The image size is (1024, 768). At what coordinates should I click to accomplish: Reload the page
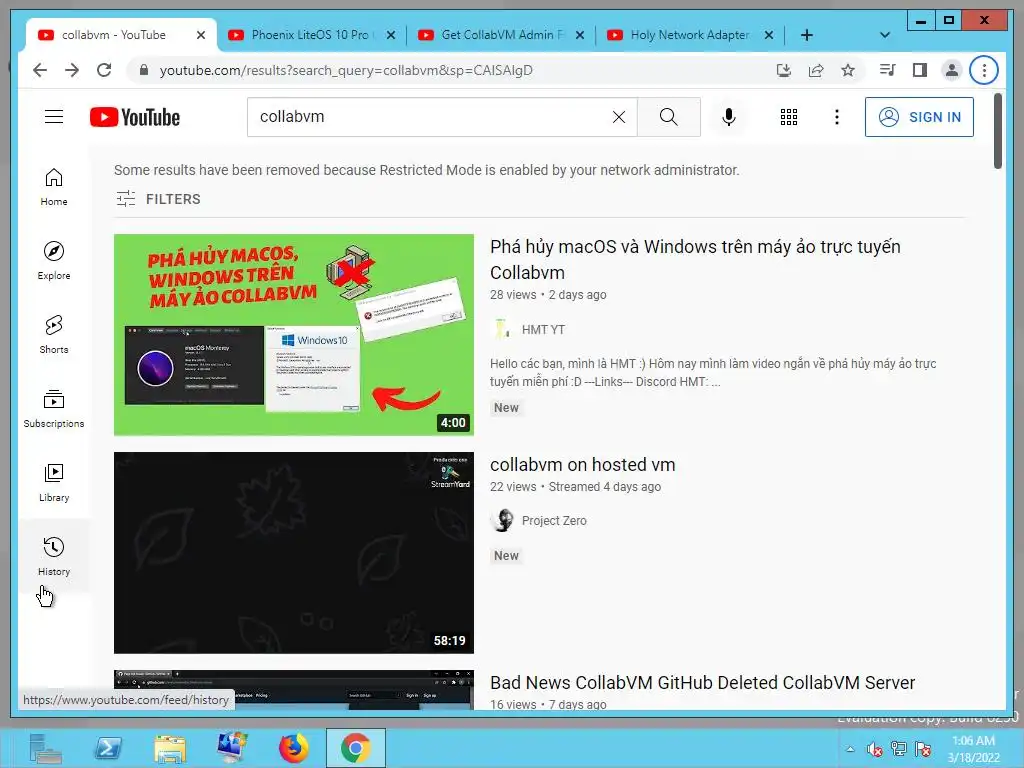[104, 70]
